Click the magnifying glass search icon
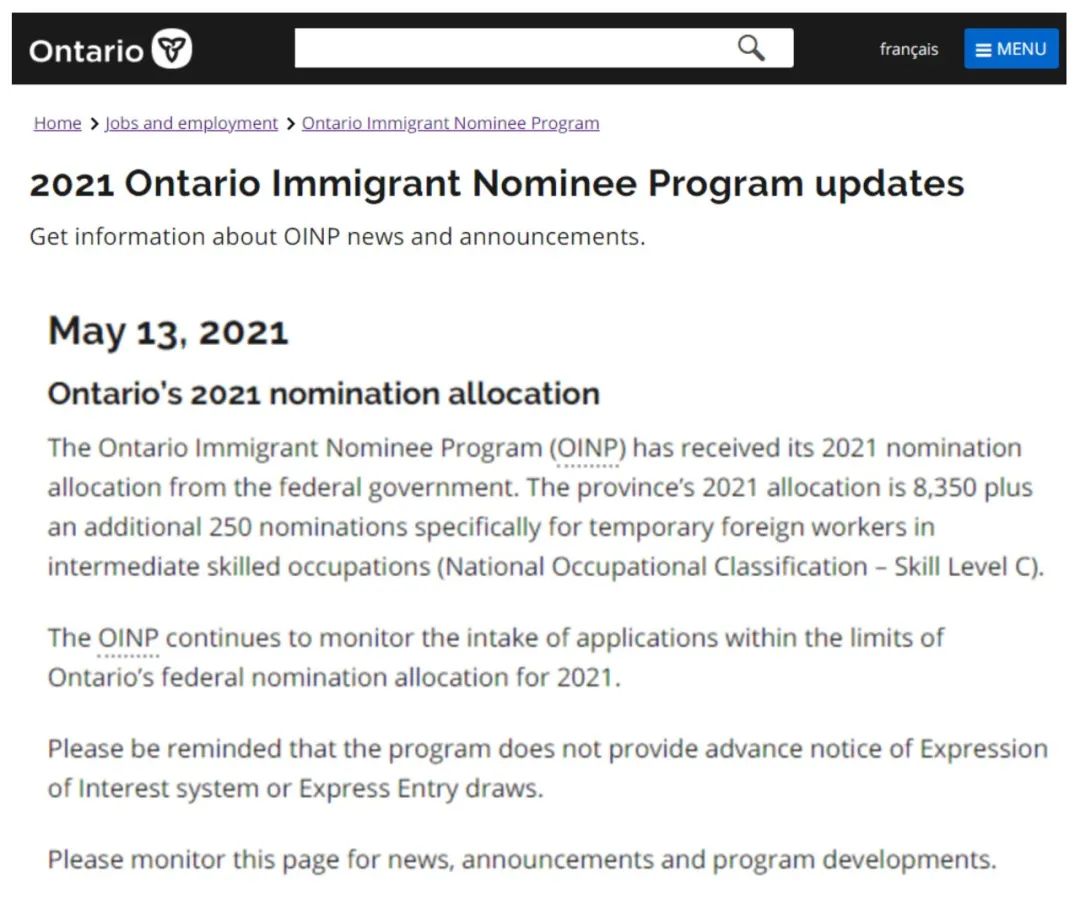 [751, 48]
